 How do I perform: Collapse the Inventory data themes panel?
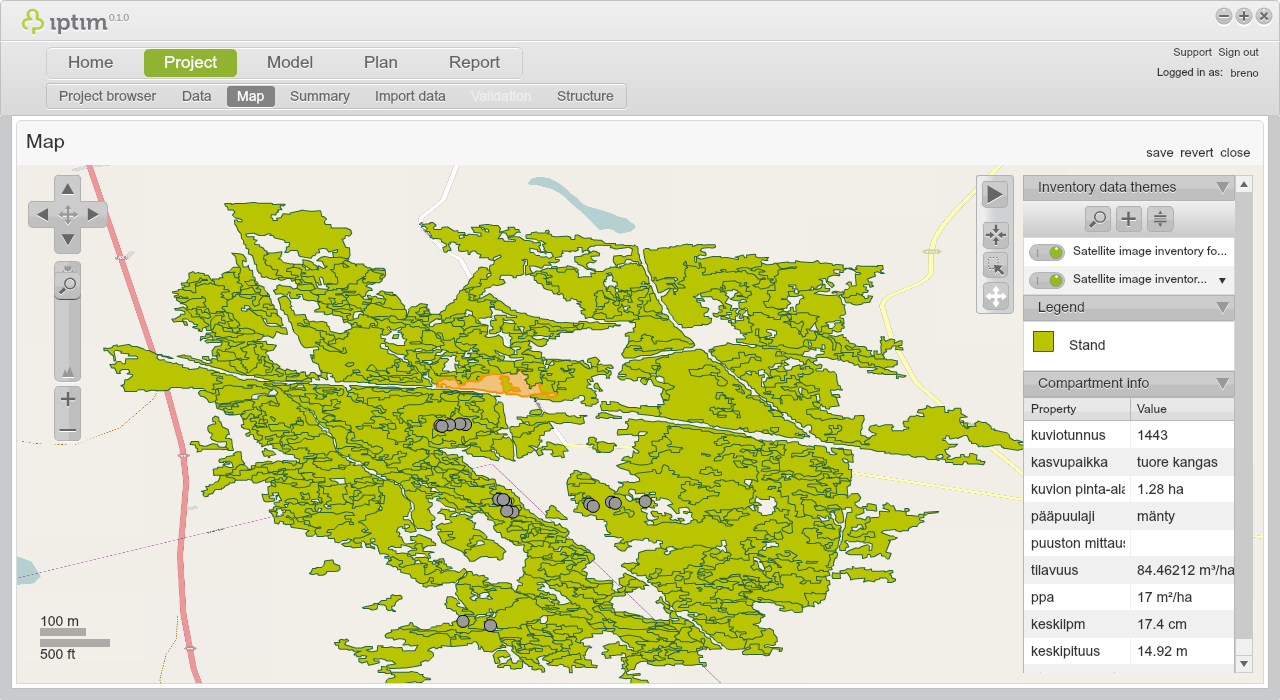click(1222, 187)
